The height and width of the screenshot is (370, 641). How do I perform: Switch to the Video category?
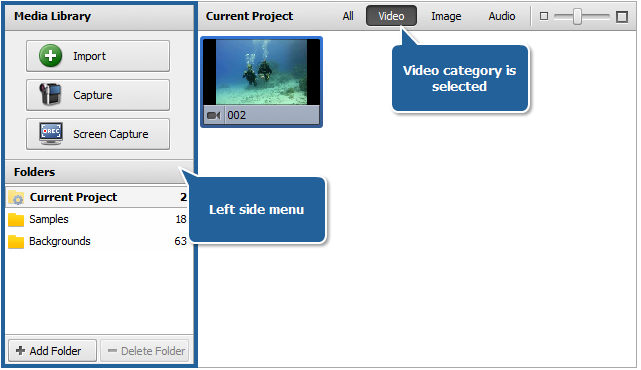click(391, 16)
